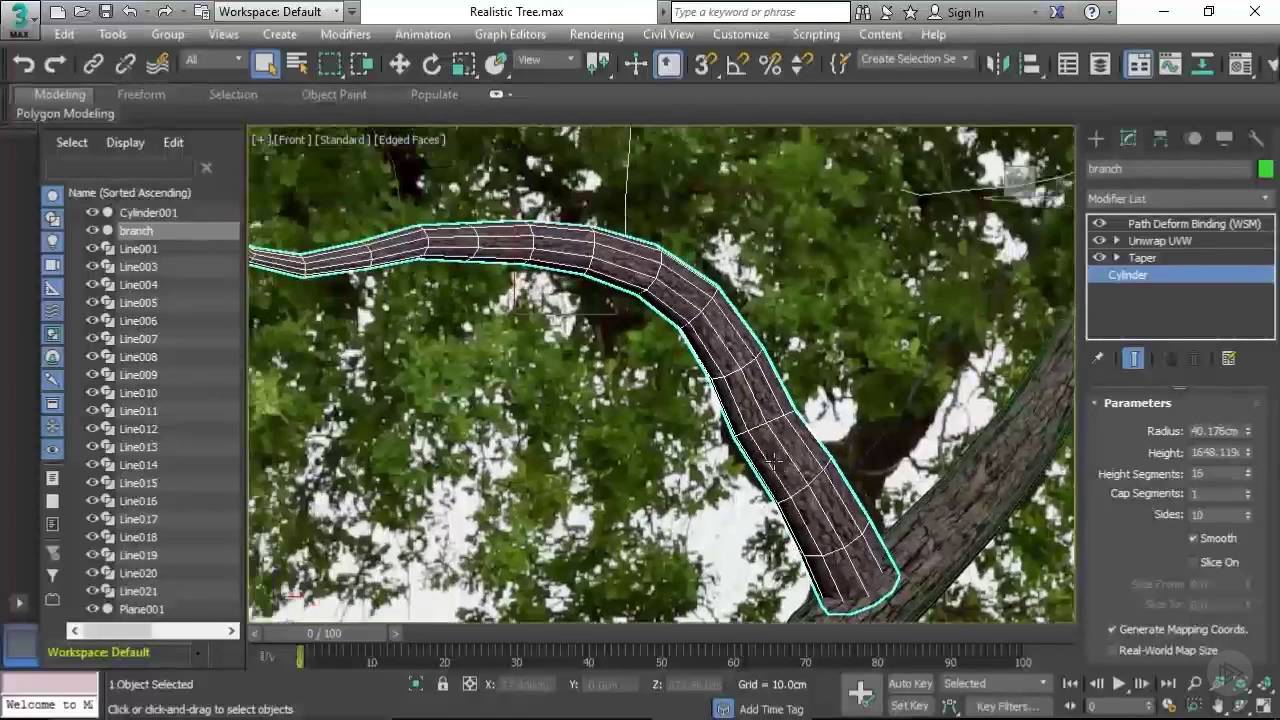Screen dimensions: 1280x720
Task: Hide Plane001 with its eye icon
Action: (x=92, y=609)
